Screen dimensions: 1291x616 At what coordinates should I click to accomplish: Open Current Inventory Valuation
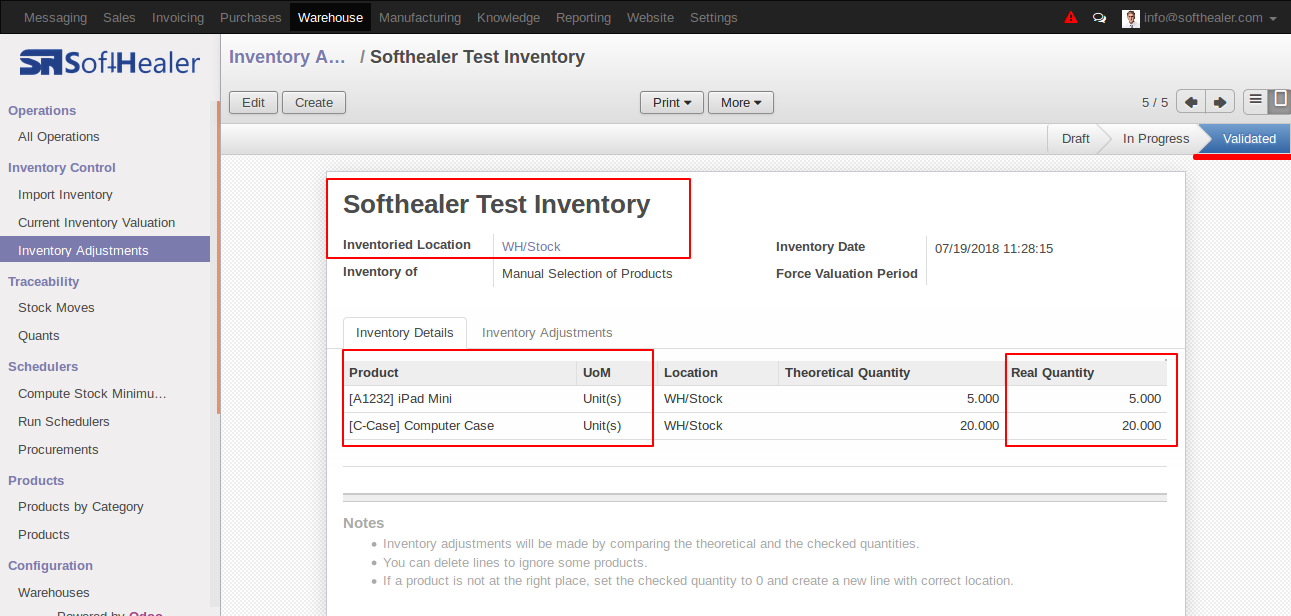96,223
